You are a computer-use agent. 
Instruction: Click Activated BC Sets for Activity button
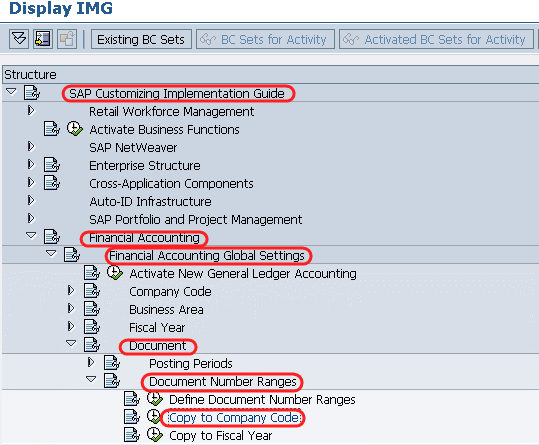tap(437, 40)
